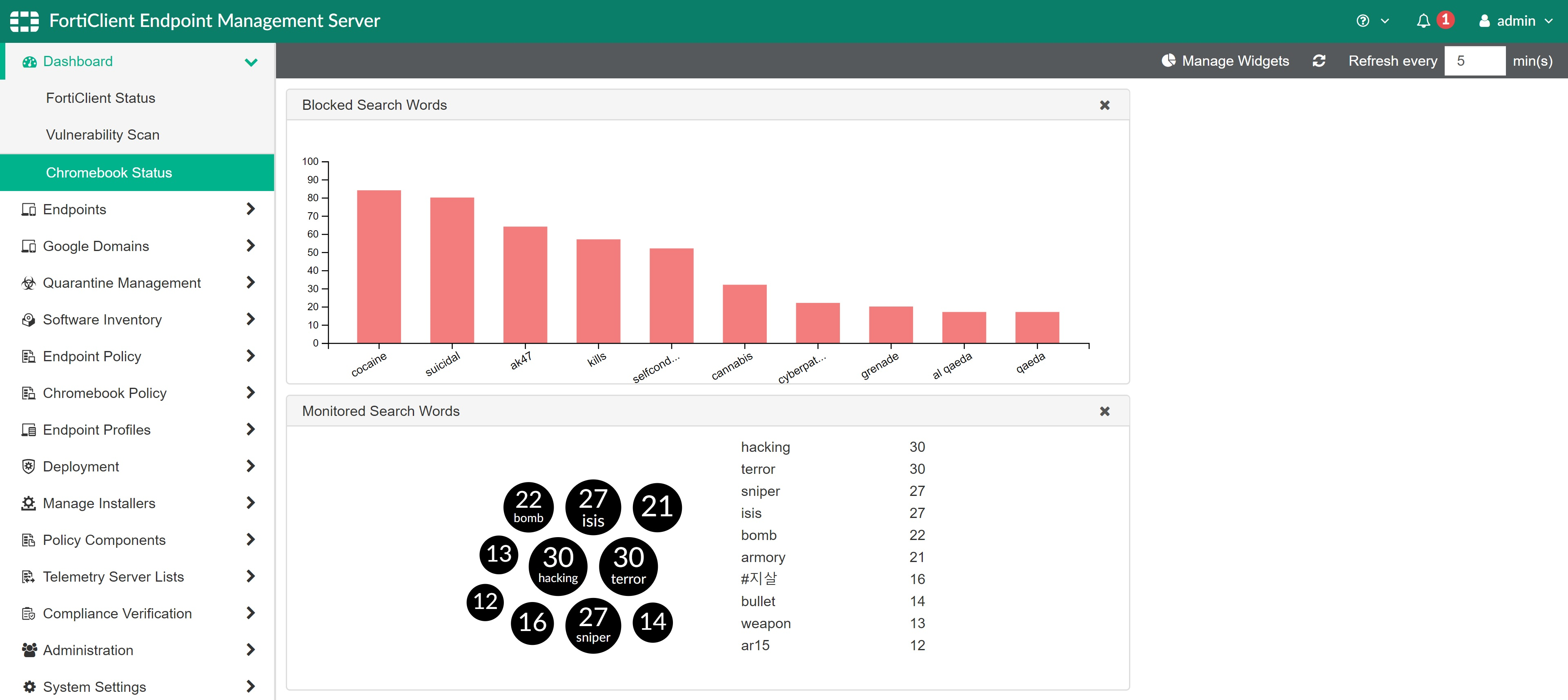Close the Blocked Search Words widget
The image size is (1568, 700).
1104,105
